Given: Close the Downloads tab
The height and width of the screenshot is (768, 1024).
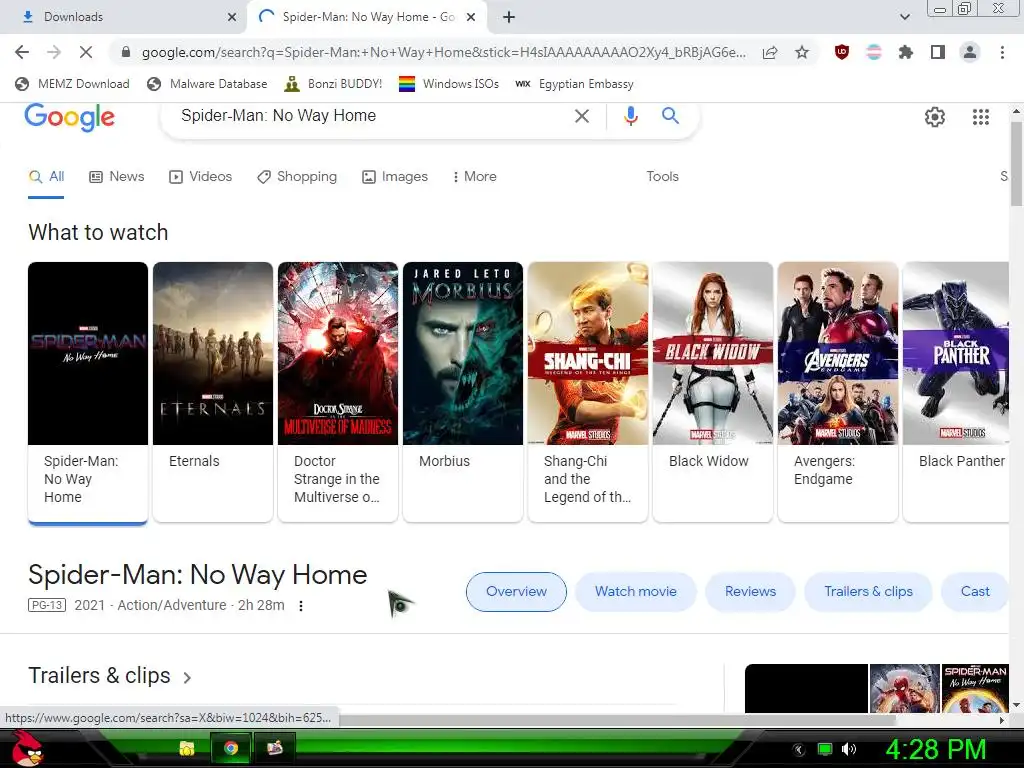Looking at the screenshot, I should click(232, 17).
